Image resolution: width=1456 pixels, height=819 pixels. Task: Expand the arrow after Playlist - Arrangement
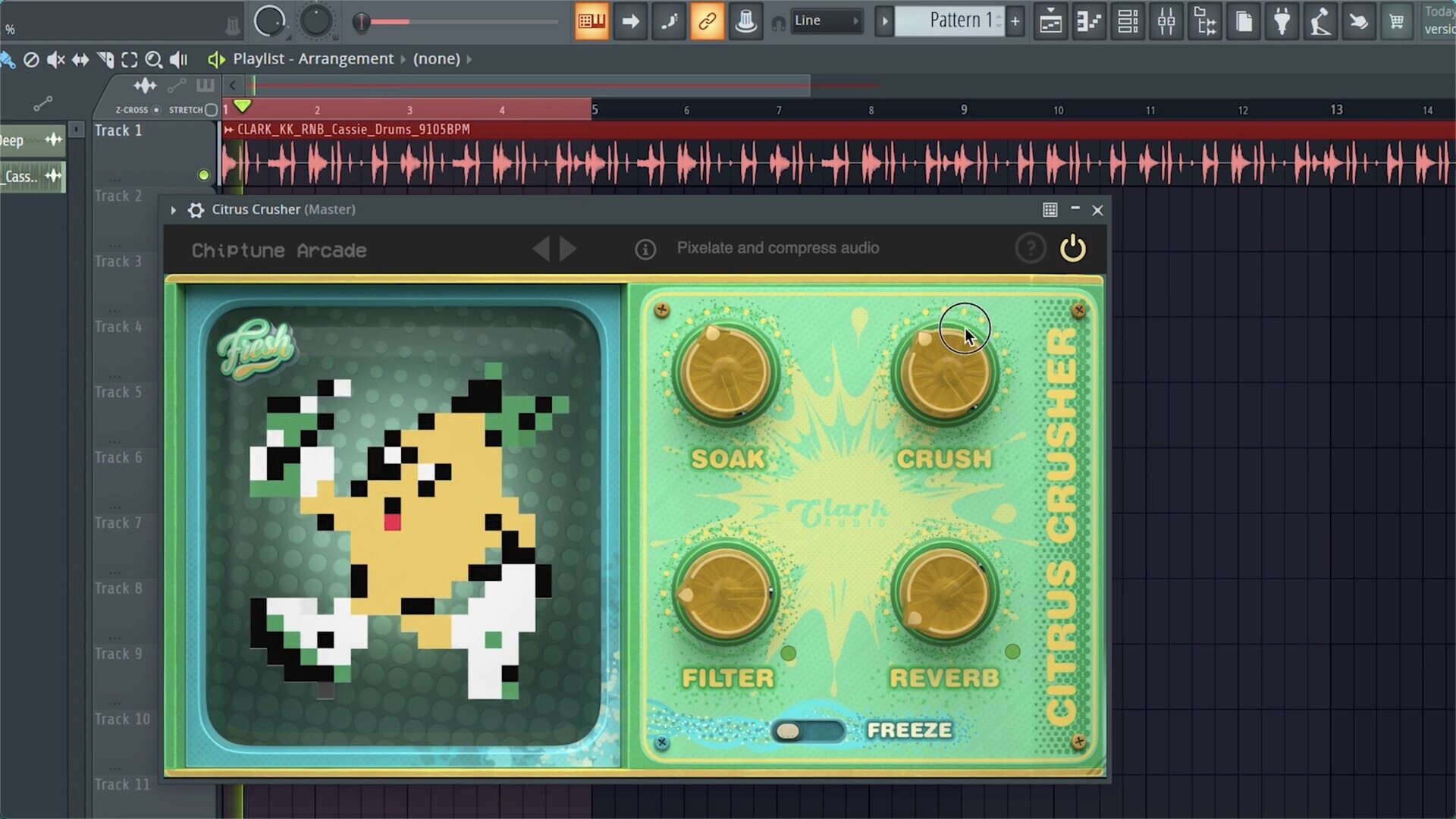click(x=403, y=59)
